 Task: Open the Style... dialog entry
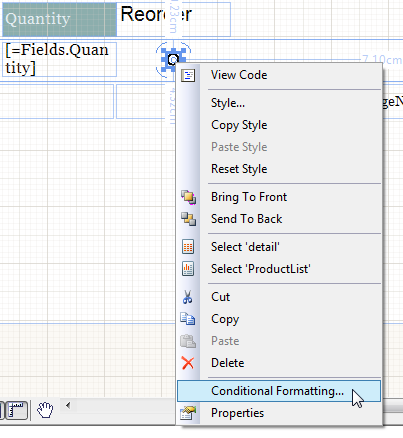coord(279,103)
